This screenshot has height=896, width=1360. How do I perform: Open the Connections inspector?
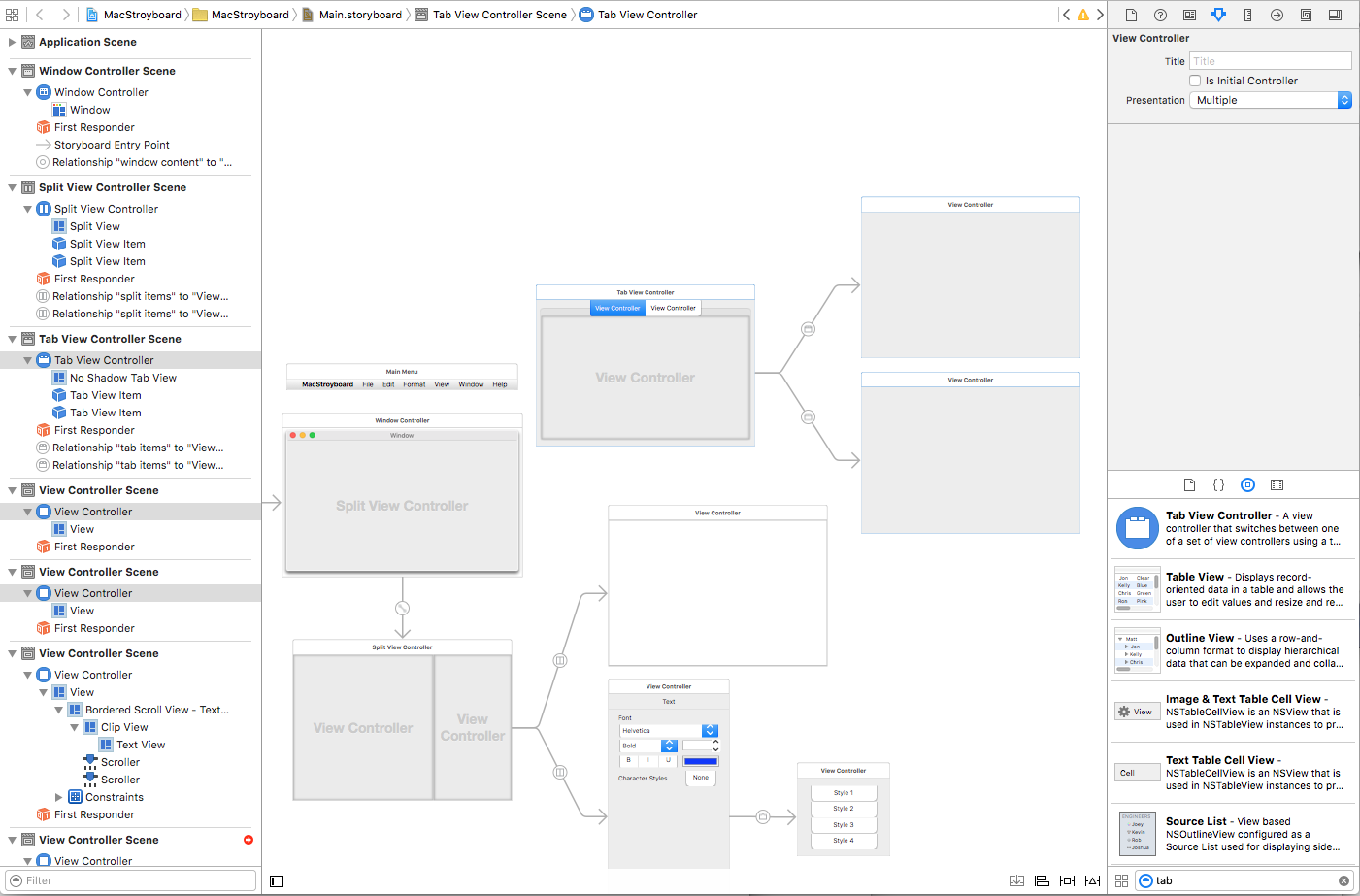(x=1277, y=15)
